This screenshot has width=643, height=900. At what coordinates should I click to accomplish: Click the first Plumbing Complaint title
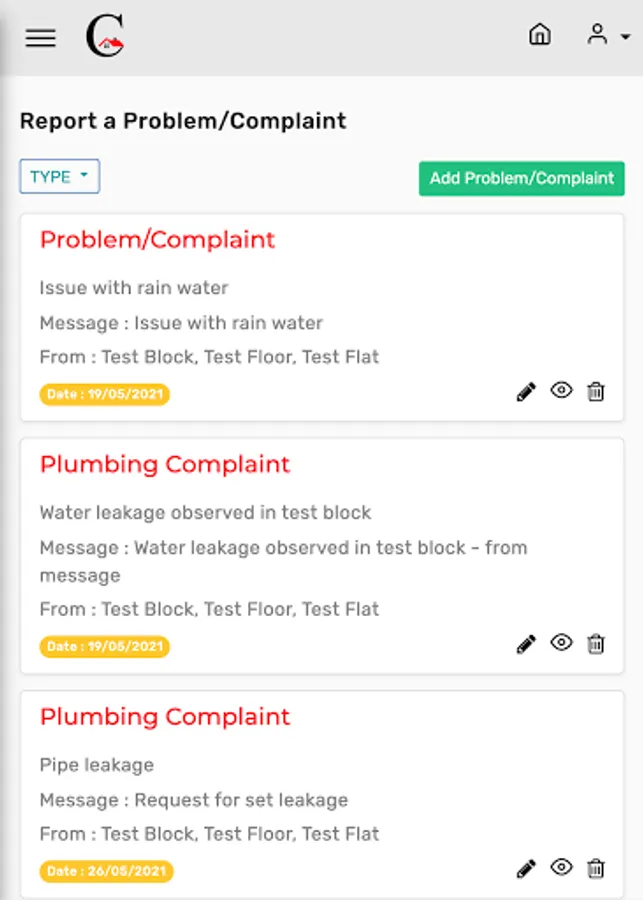point(164,465)
